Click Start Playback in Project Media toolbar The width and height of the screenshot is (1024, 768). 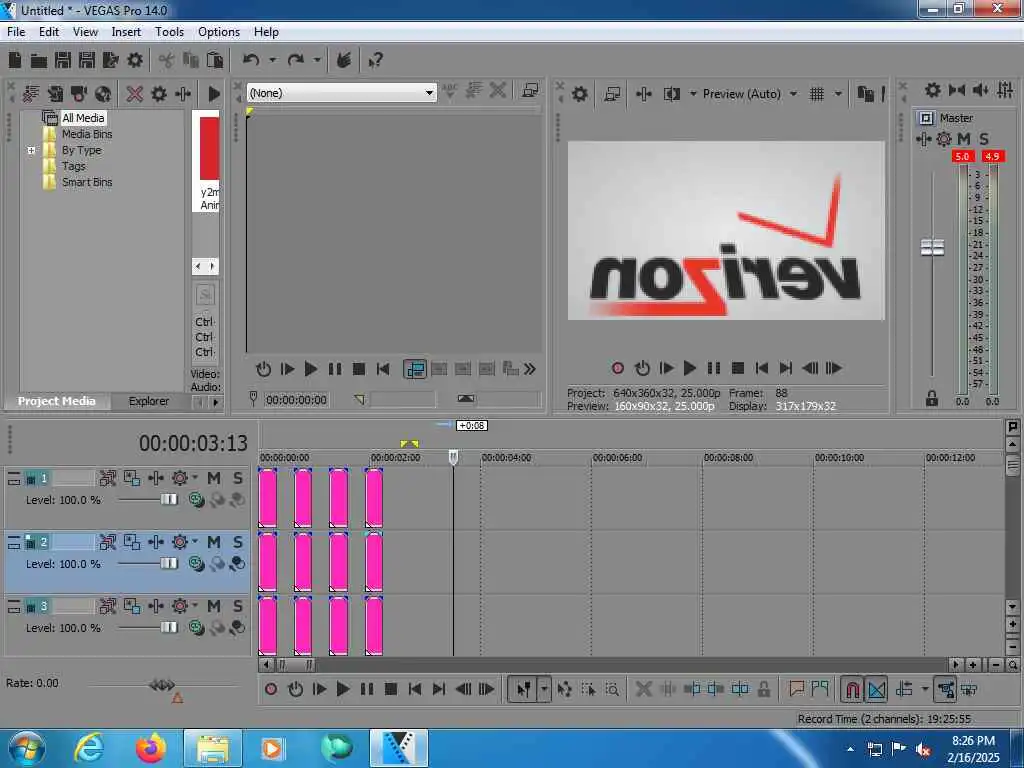tap(214, 94)
